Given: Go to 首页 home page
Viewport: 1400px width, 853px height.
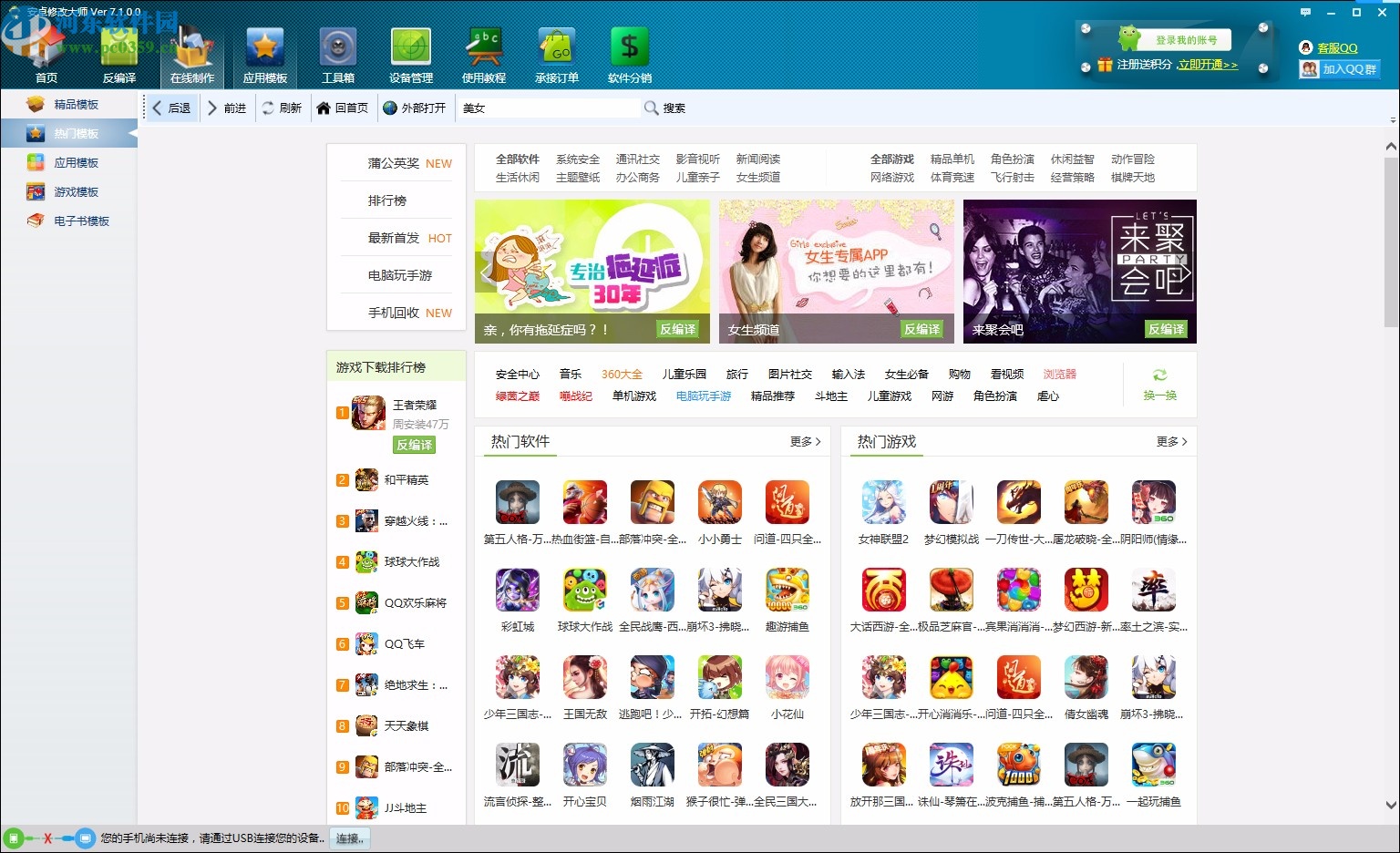Looking at the screenshot, I should [x=46, y=50].
